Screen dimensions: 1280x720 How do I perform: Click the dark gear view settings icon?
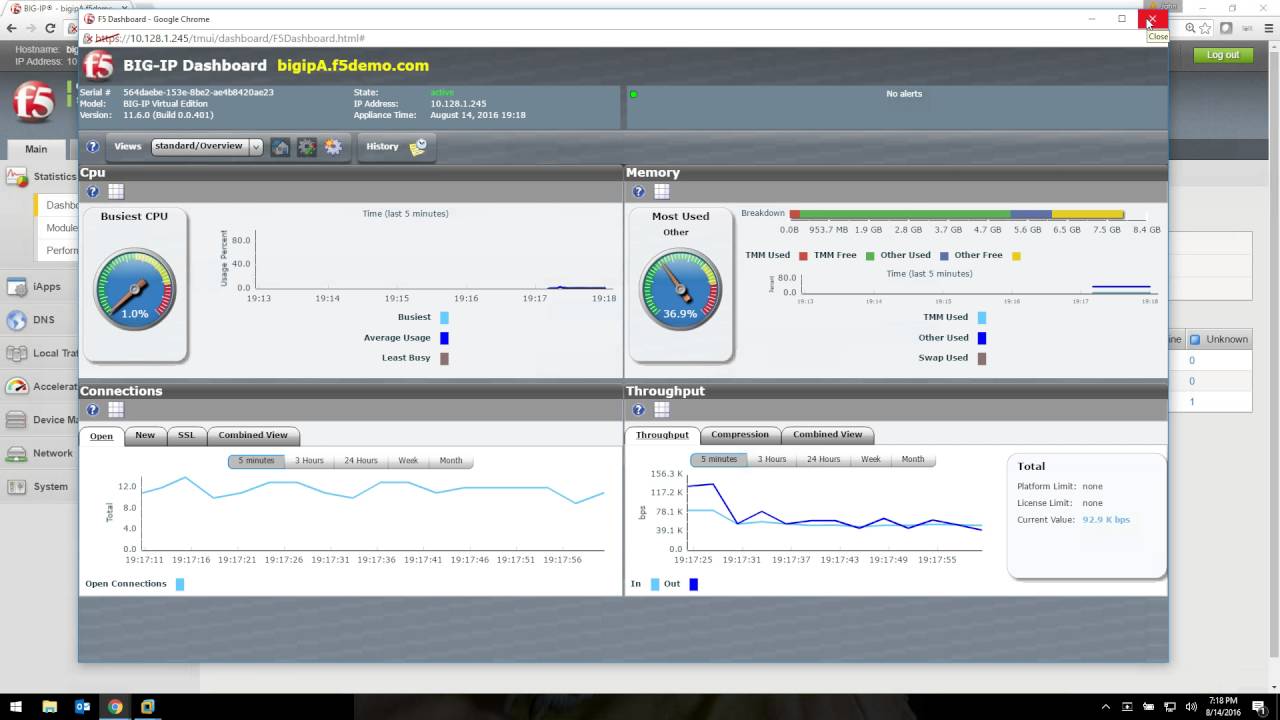click(307, 147)
